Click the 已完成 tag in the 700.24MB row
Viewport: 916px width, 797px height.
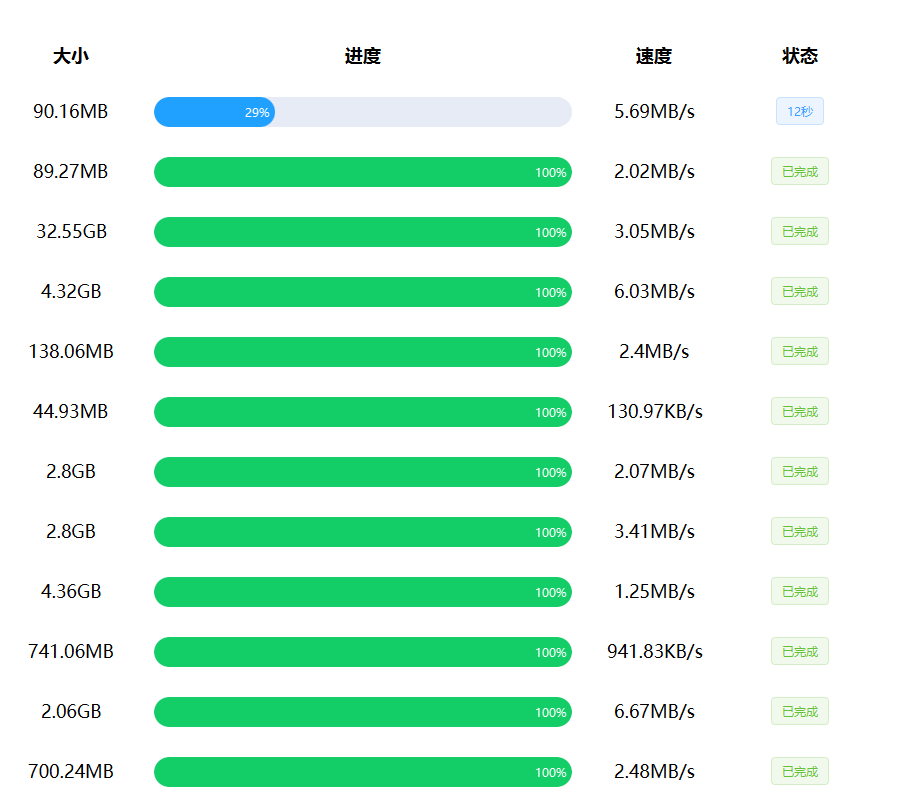[800, 771]
